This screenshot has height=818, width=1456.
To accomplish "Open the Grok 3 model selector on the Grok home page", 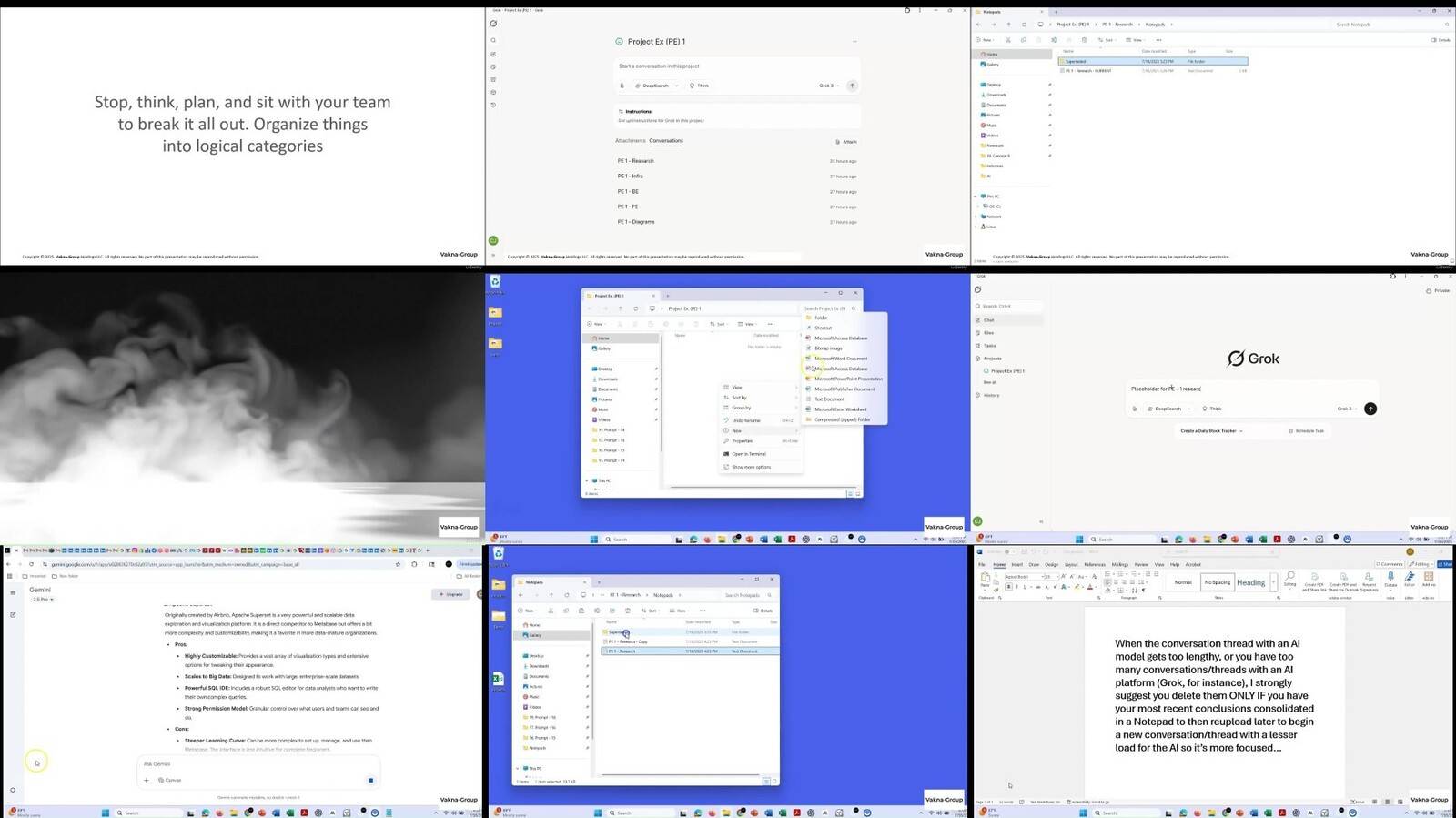I will coord(1347,409).
